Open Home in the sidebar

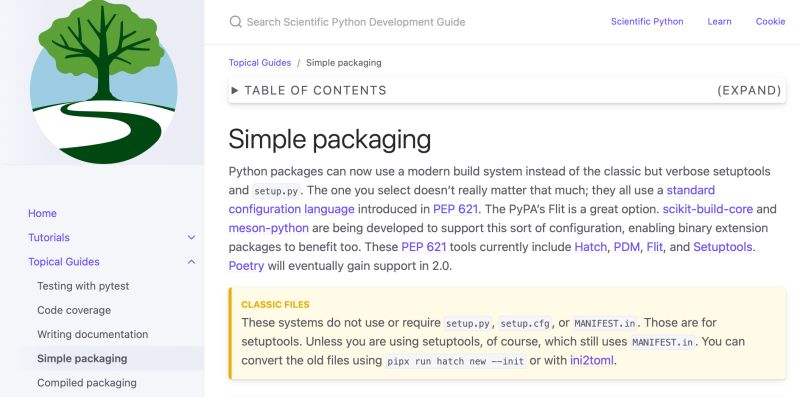[x=42, y=213]
